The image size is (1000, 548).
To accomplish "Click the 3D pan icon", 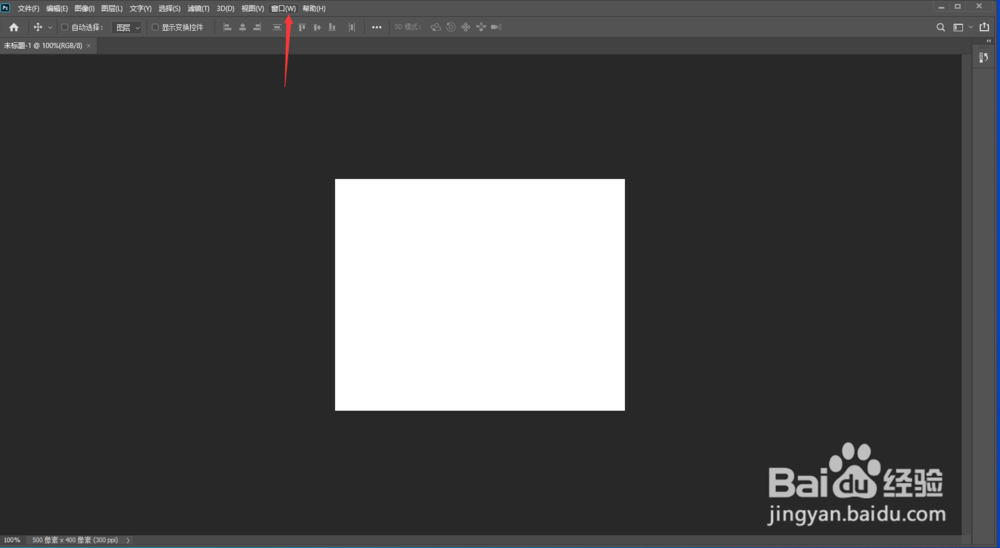I will point(466,27).
